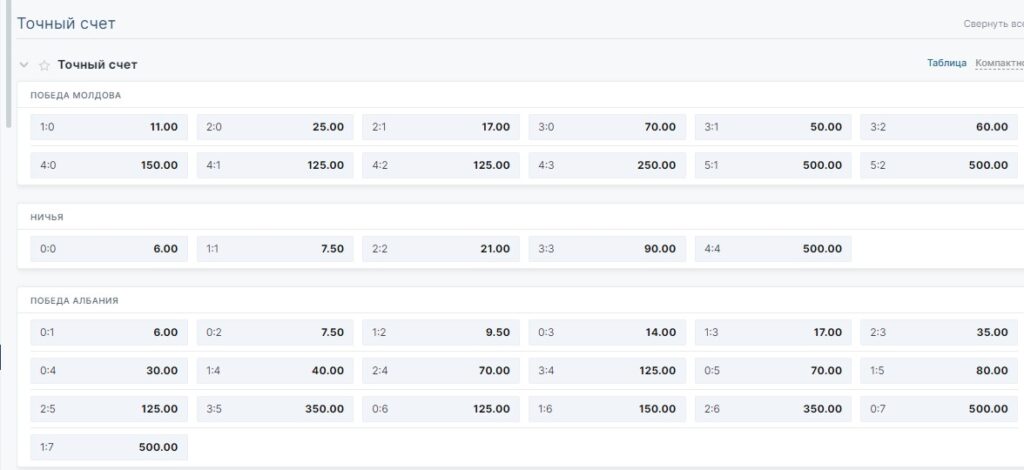Click Свернуть все link
1024x470 pixels.
coord(993,24)
